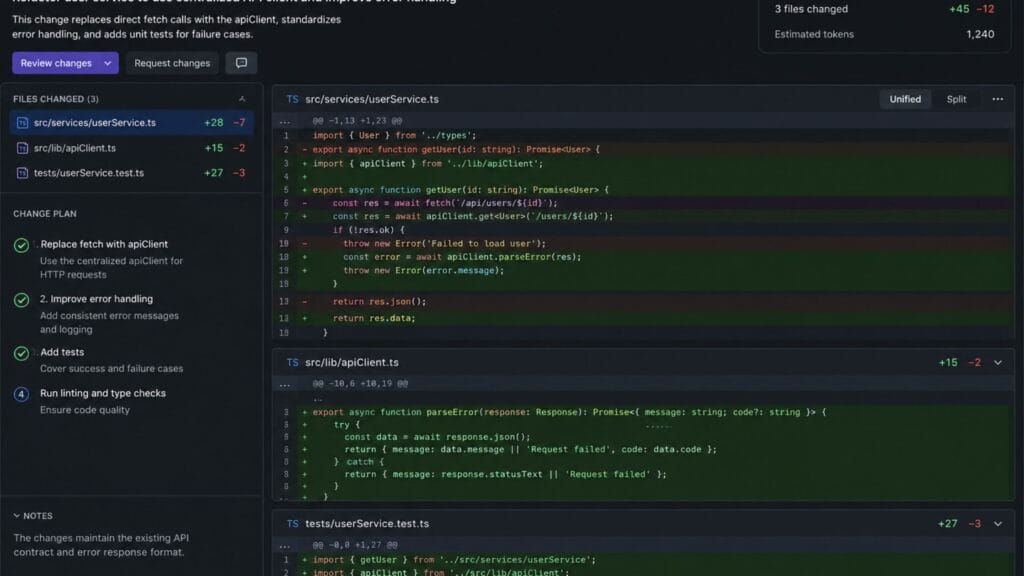Click the TS icon of userService.ts diff header
Viewport: 1024px width, 576px height.
(292, 99)
